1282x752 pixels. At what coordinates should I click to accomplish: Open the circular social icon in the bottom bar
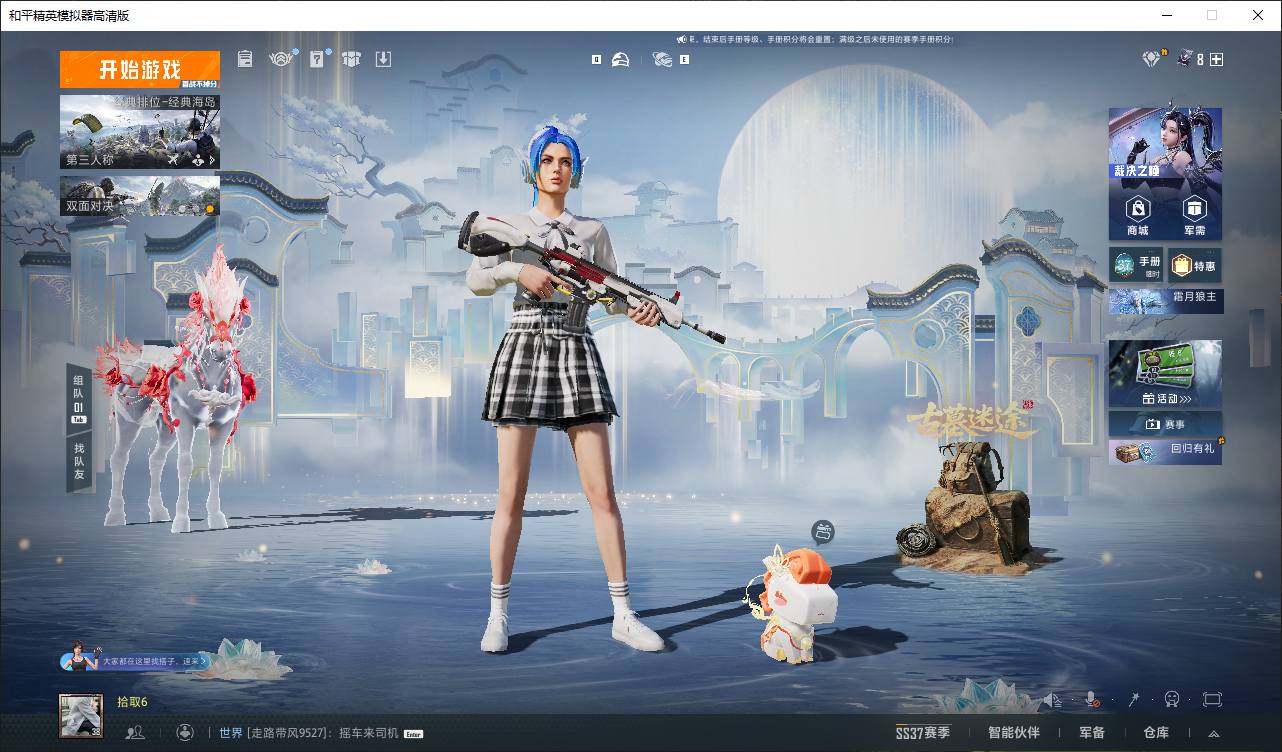[x=184, y=733]
